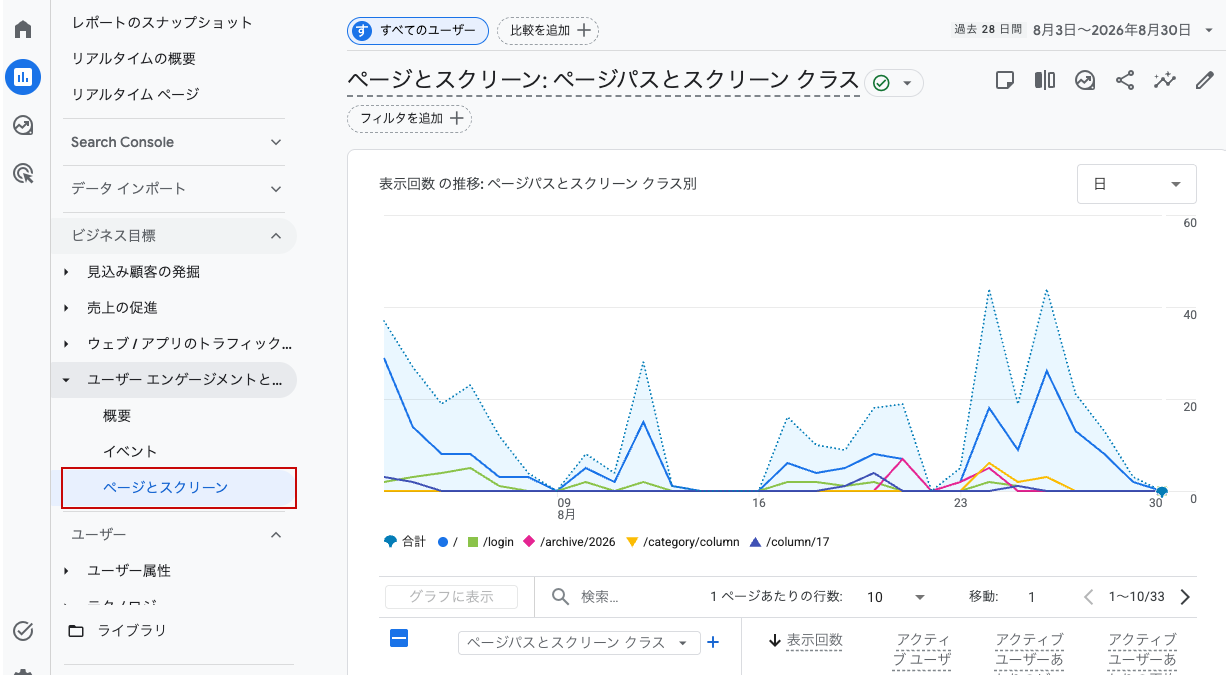Open the green check status dropdown by title
The image size is (1228, 675).
coord(895,83)
